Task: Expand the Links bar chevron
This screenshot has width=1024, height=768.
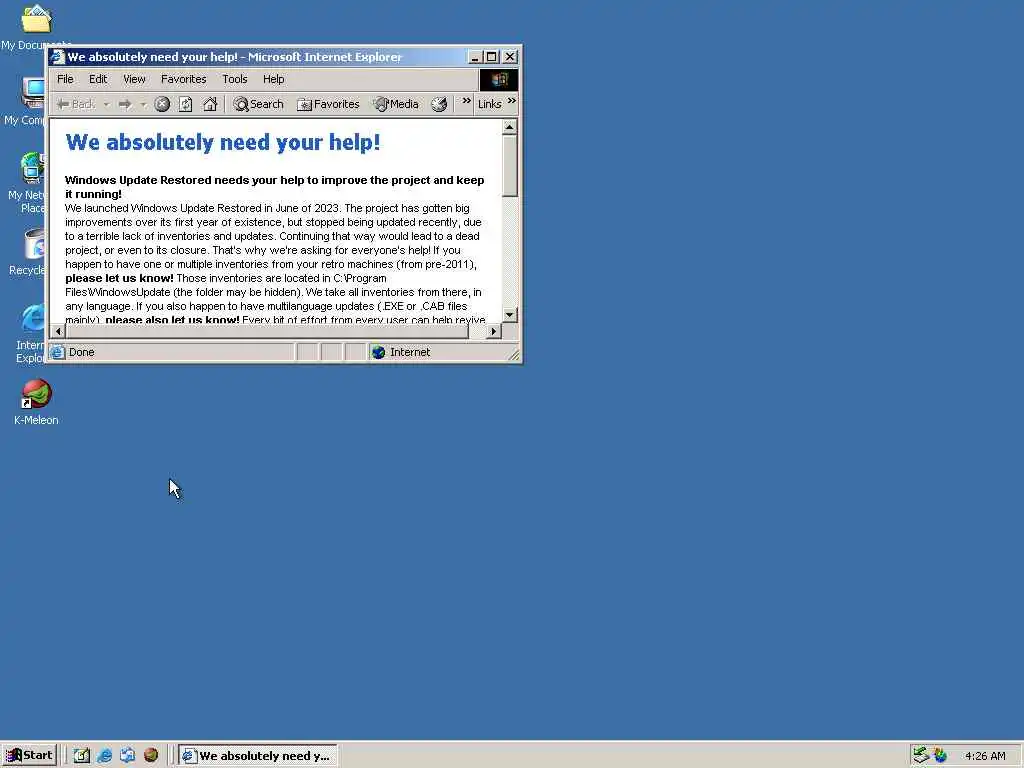Action: (x=511, y=101)
